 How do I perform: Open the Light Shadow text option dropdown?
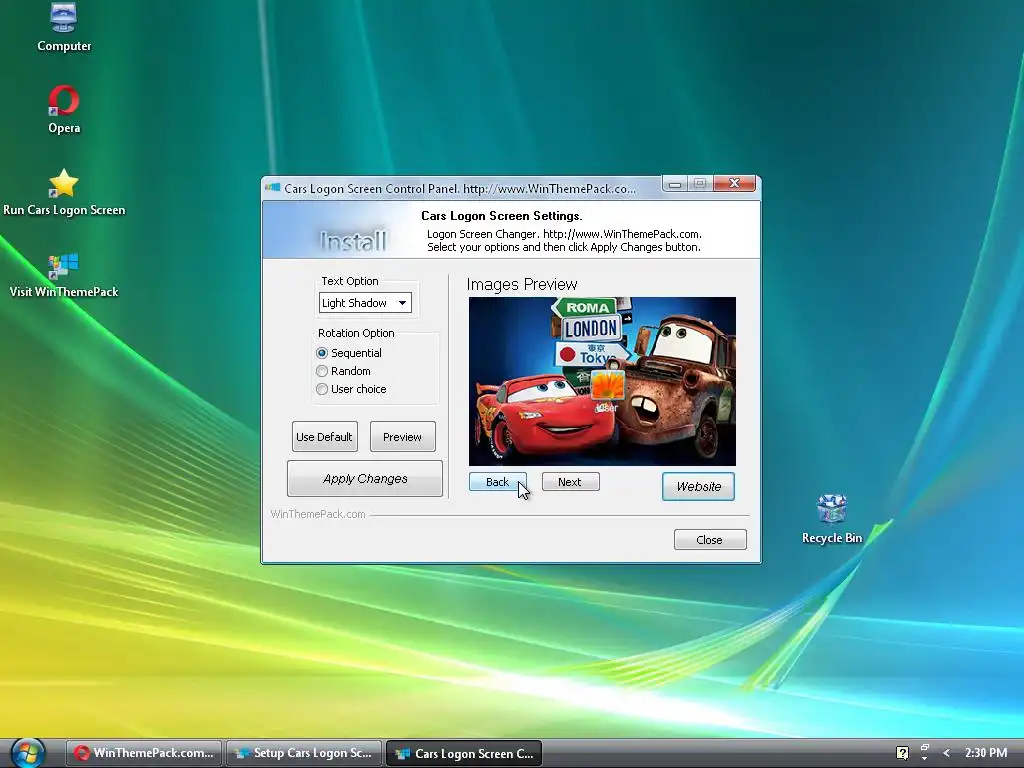[365, 302]
